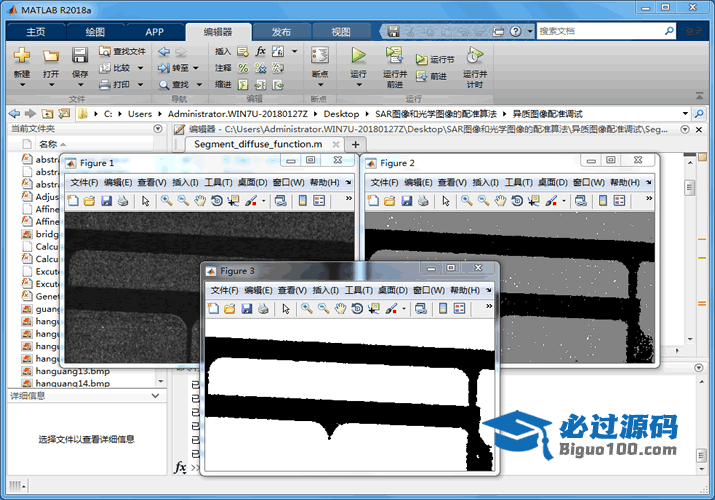Screen dimensions: 715x500
Task: Expand toolbar overflow arrow in Figure 2
Action: coord(649,198)
